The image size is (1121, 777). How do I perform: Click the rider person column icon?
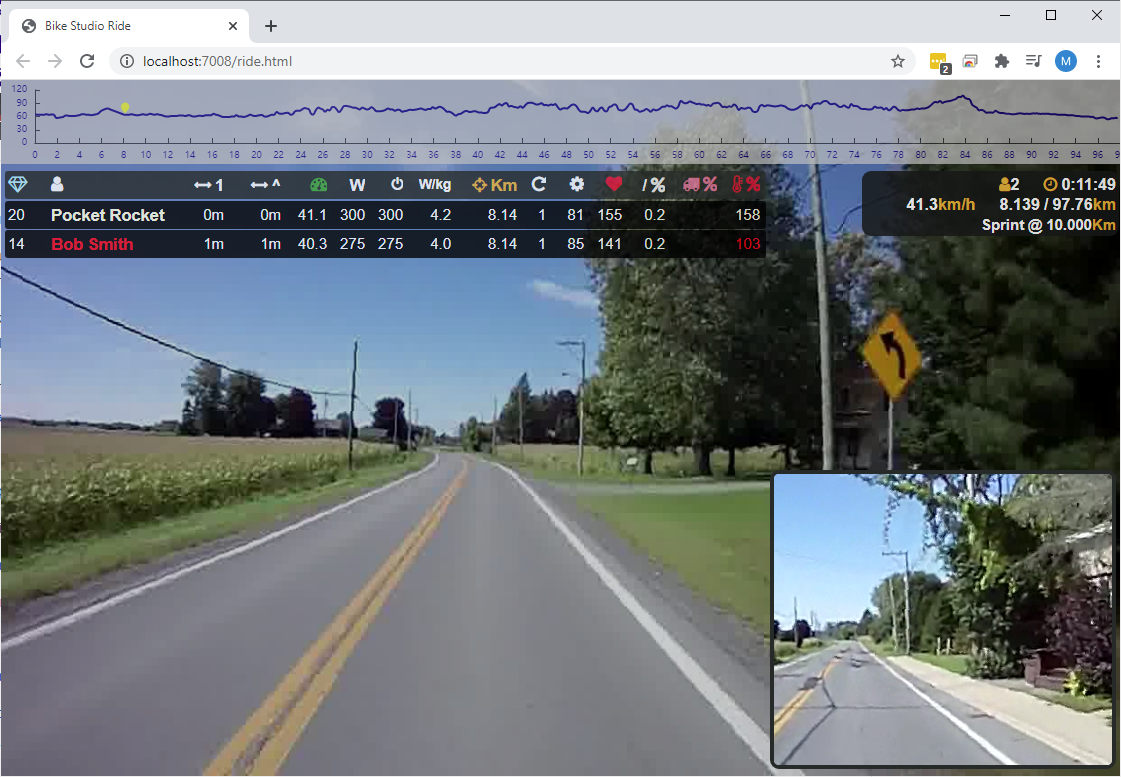57,184
